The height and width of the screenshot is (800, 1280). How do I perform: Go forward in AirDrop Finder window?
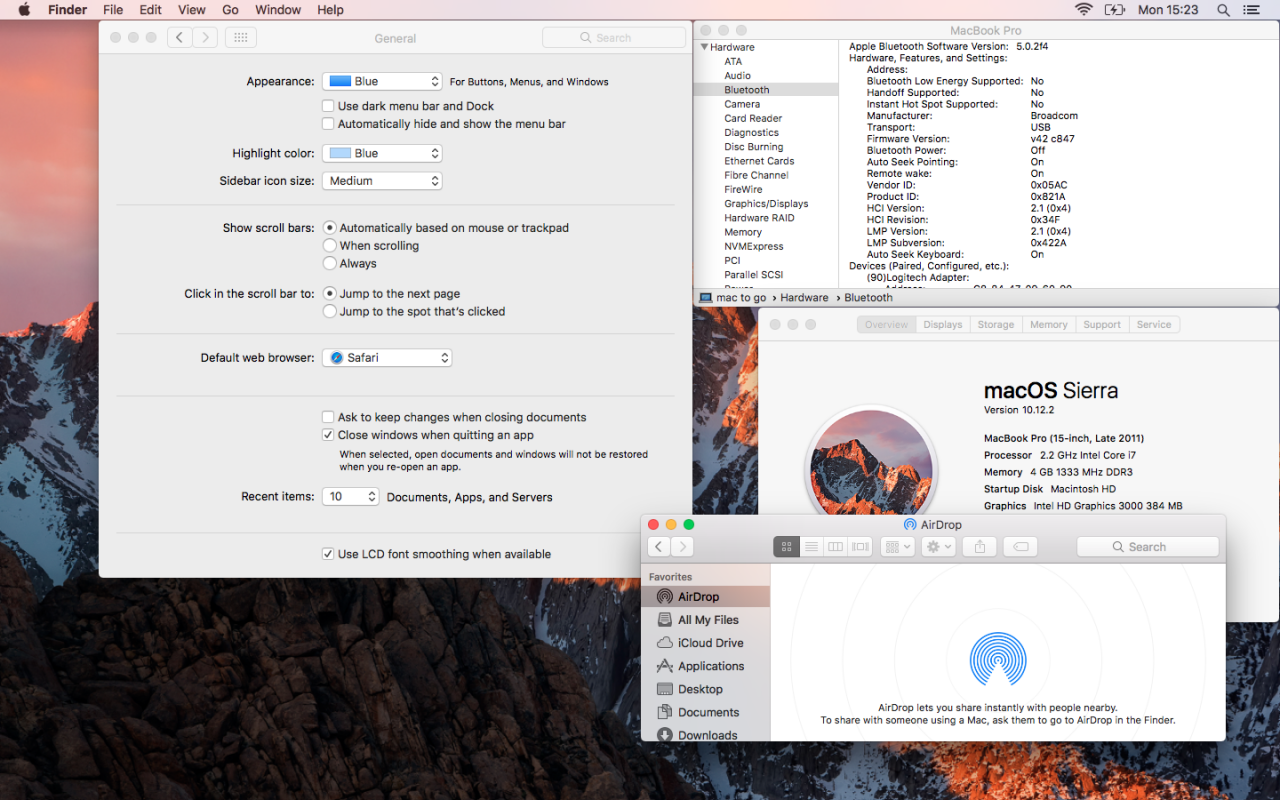point(682,547)
